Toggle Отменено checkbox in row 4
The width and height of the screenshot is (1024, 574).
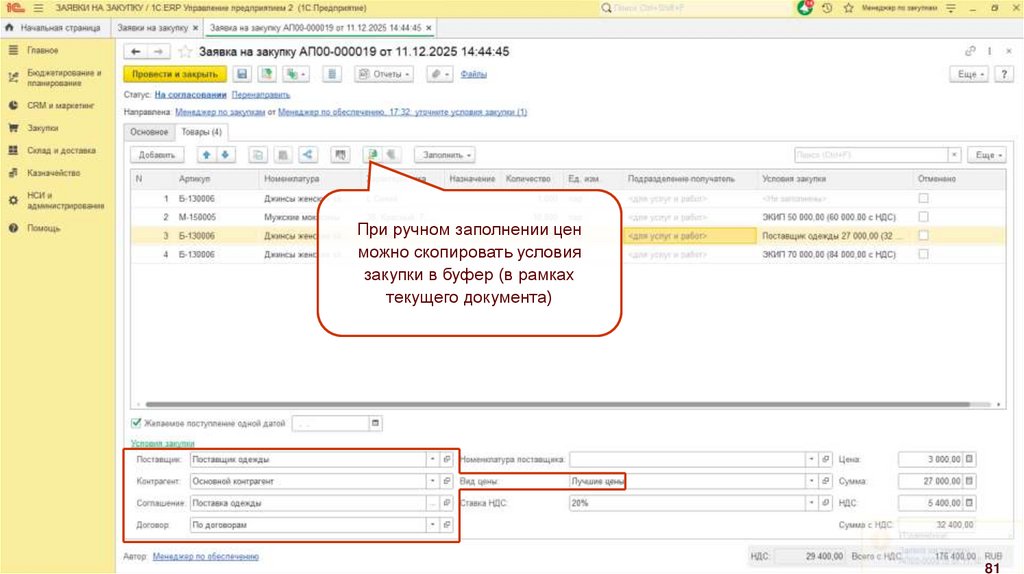(923, 254)
